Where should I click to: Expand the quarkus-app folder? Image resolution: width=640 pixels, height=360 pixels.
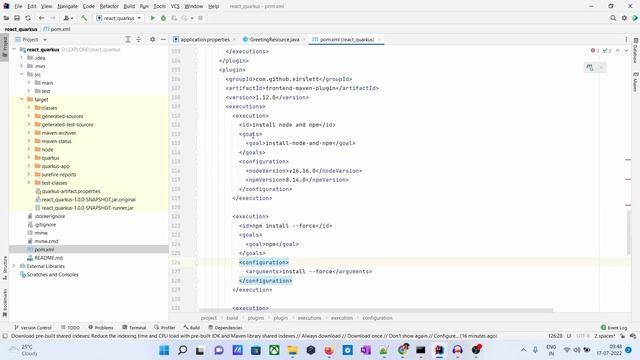[29, 166]
